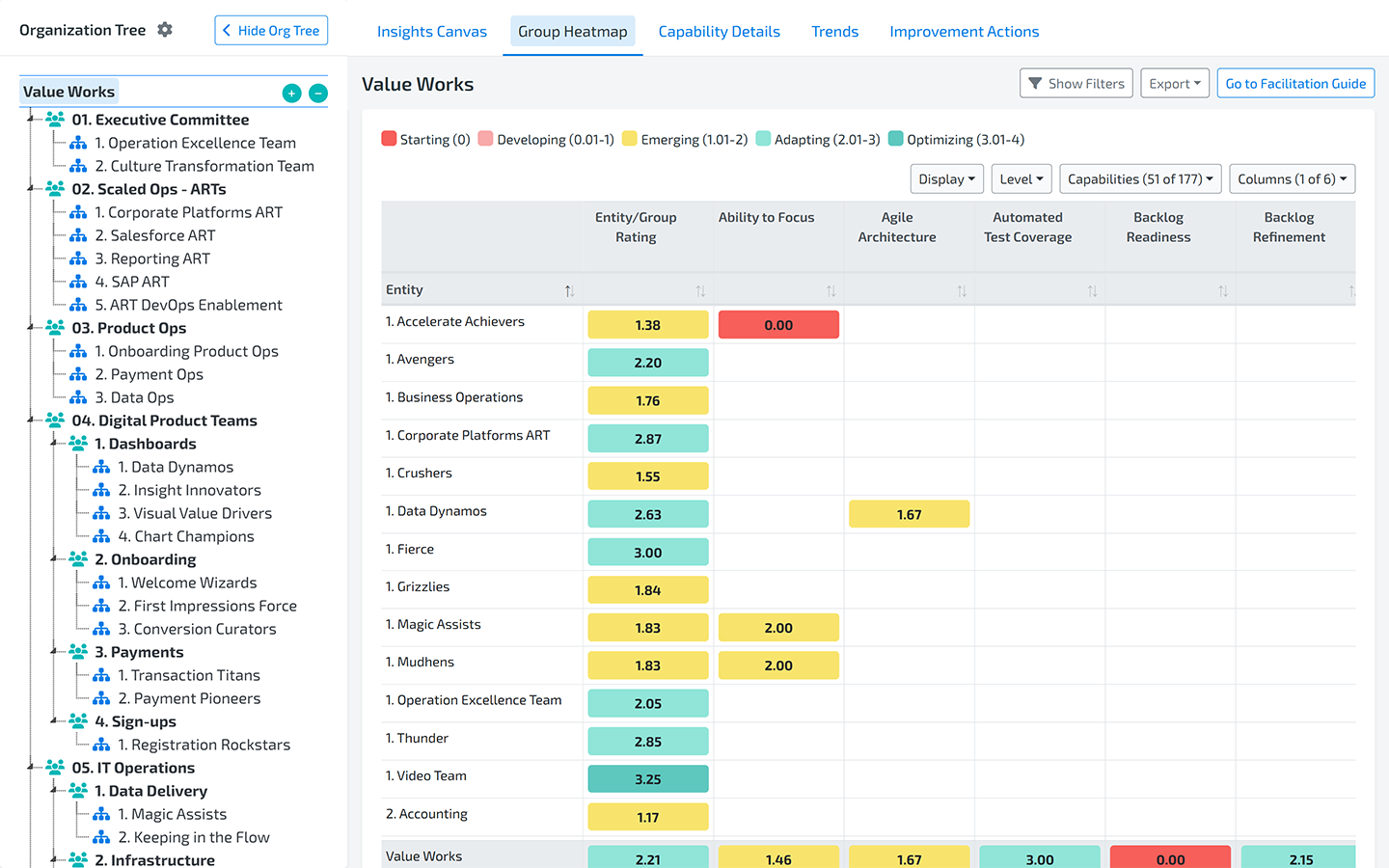
Task: Click the green expand-all plus icon
Action: (x=291, y=94)
